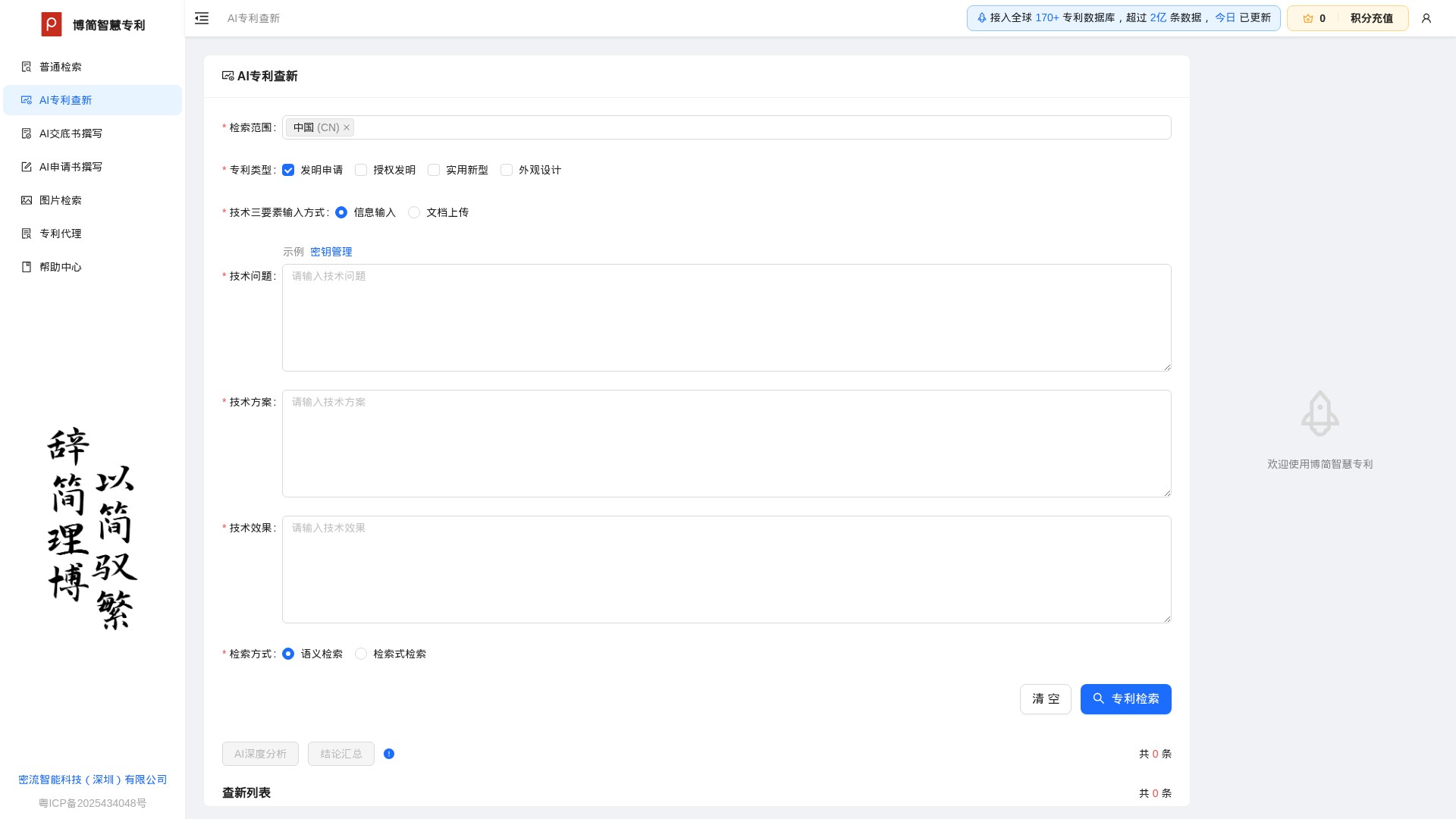Click into the 技术方案 text area
1456x819 pixels.
(726, 444)
